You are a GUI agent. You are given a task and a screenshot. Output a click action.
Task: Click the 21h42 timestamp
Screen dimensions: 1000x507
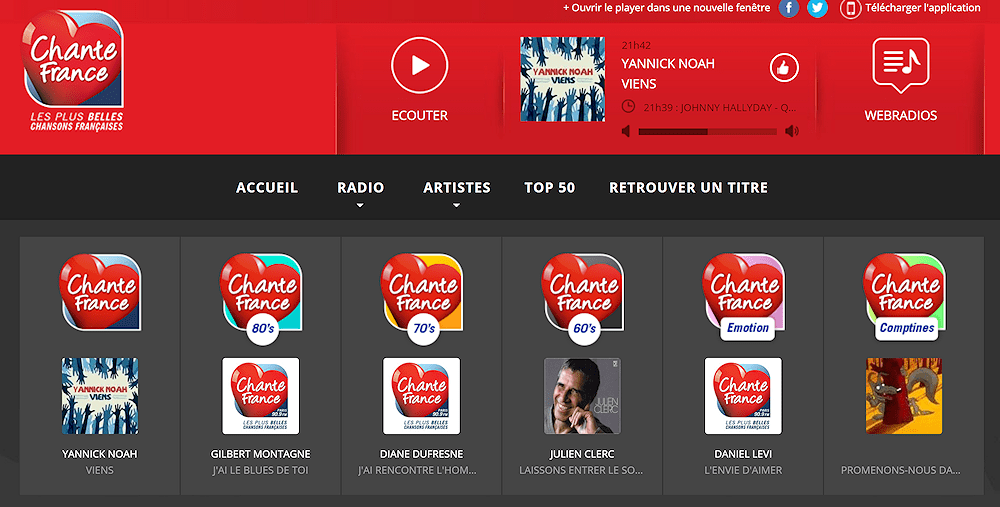[636, 45]
